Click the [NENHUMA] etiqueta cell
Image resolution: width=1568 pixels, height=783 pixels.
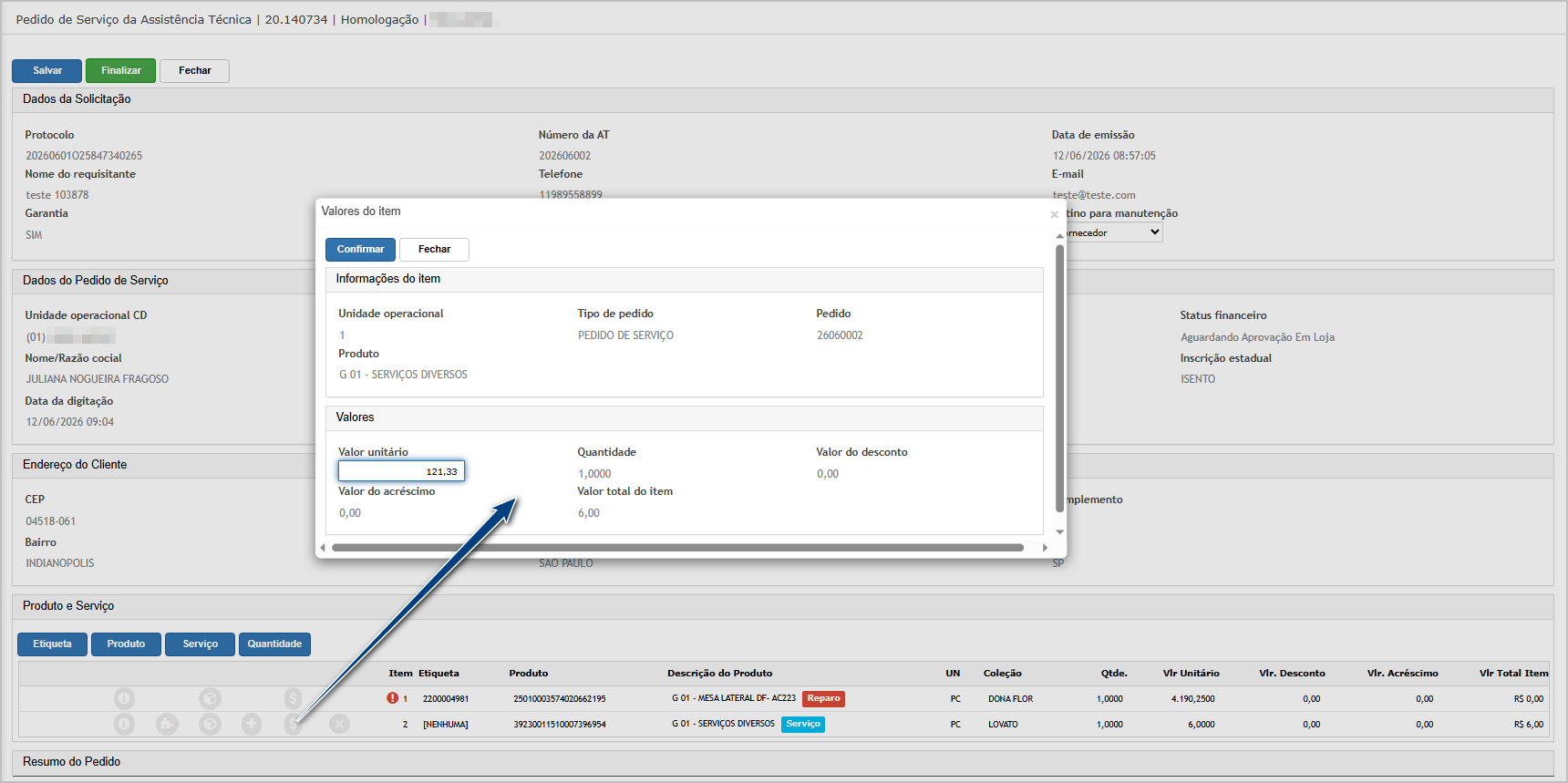click(446, 725)
